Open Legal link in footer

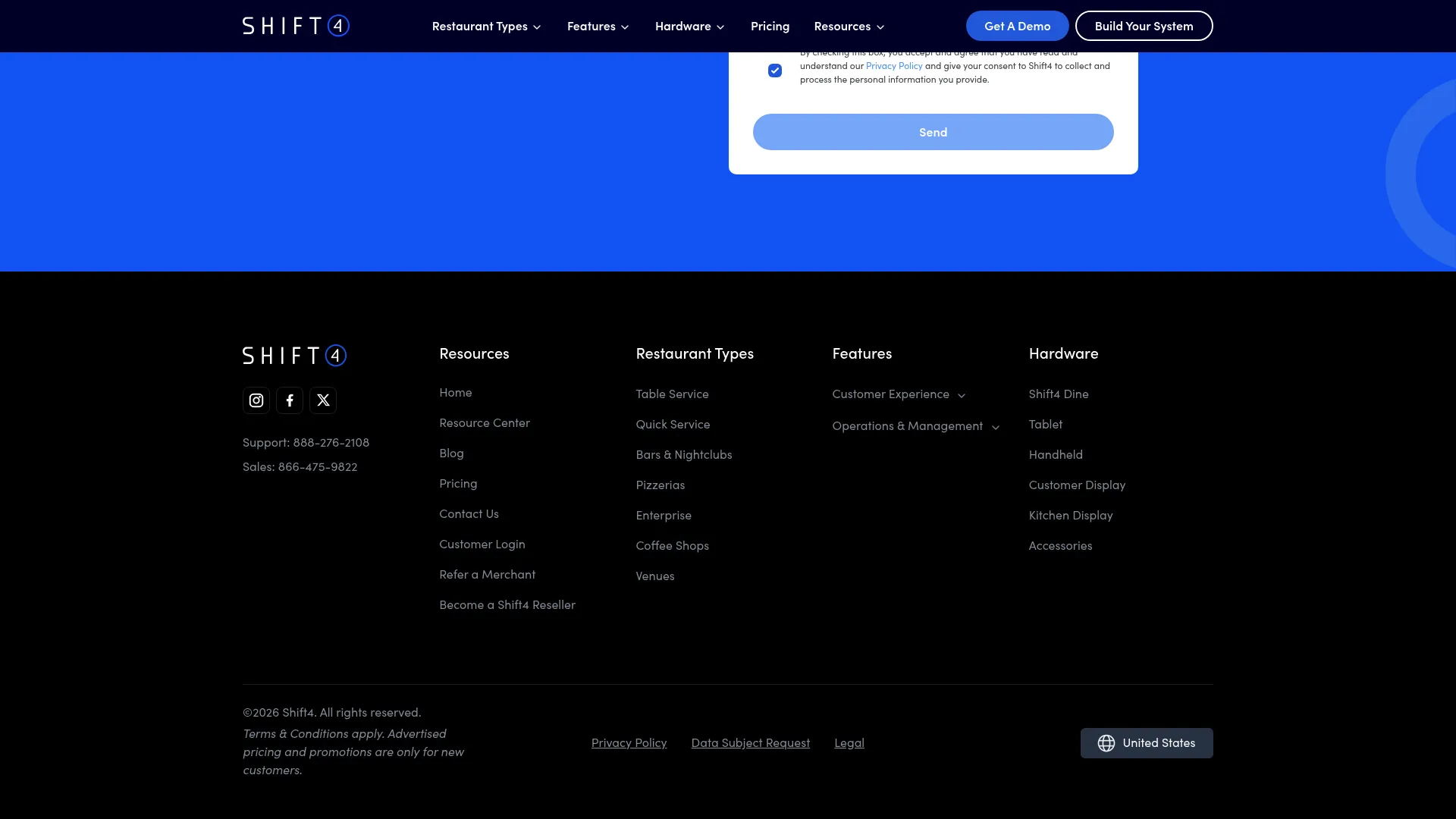pyautogui.click(x=849, y=743)
